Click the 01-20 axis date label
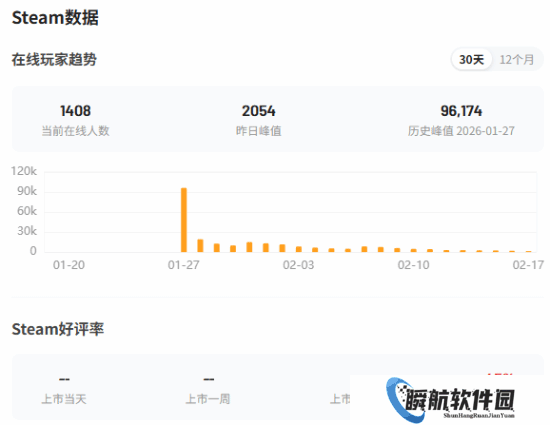This screenshot has height=425, width=550. (x=69, y=265)
